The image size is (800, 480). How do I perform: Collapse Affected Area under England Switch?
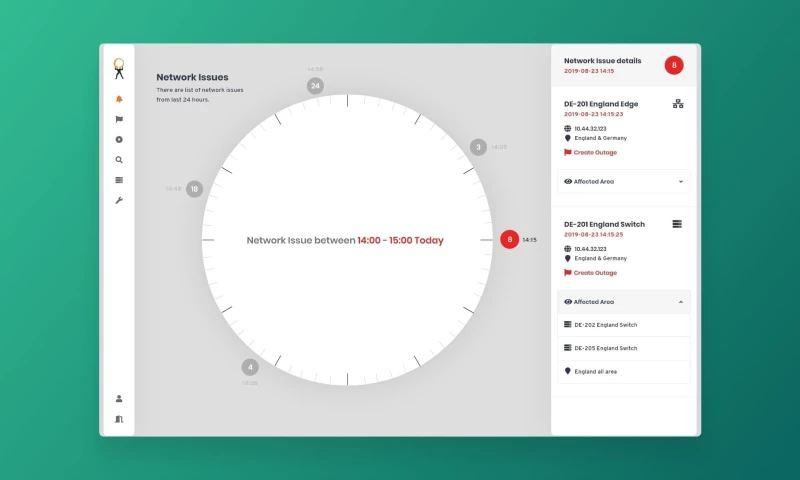pyautogui.click(x=623, y=302)
